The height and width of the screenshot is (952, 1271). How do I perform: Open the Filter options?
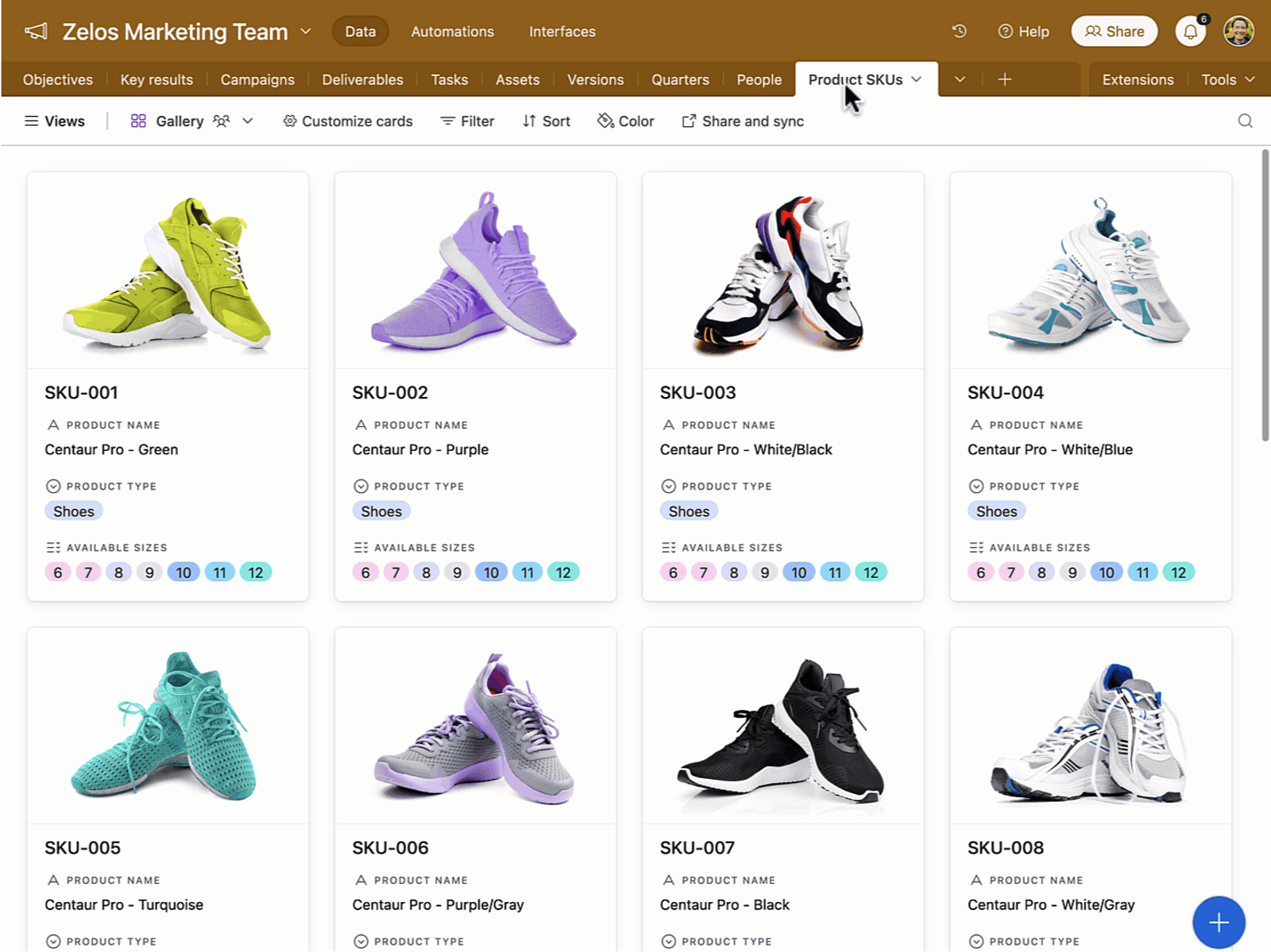467,121
